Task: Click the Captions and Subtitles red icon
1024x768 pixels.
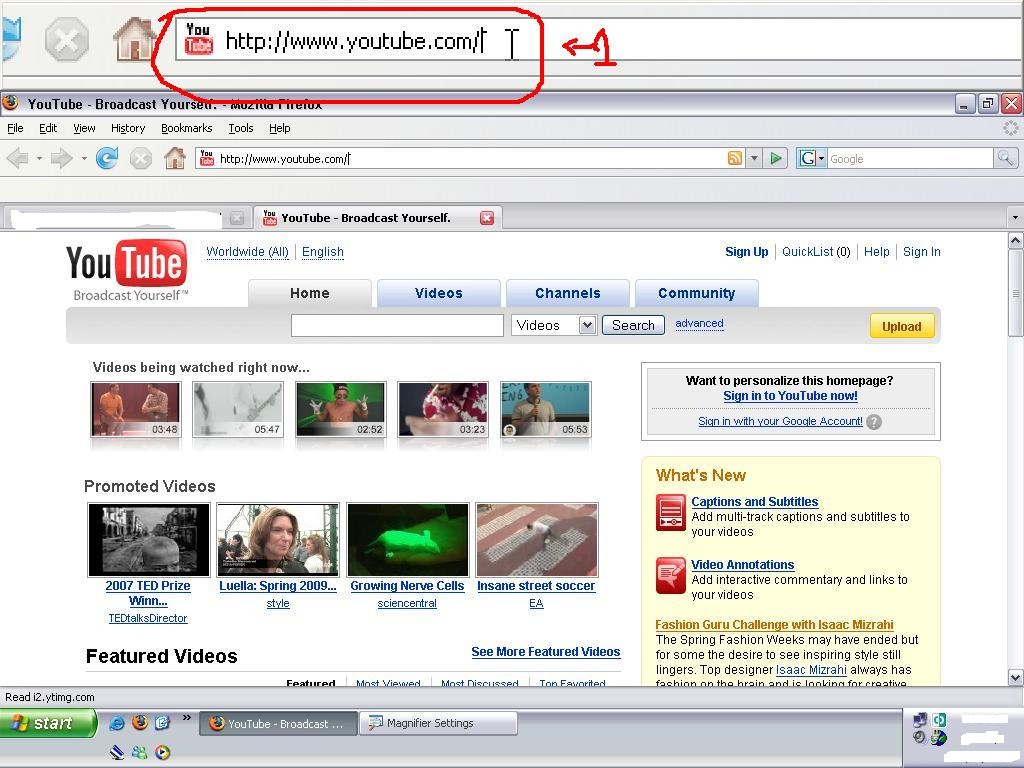Action: click(x=670, y=513)
